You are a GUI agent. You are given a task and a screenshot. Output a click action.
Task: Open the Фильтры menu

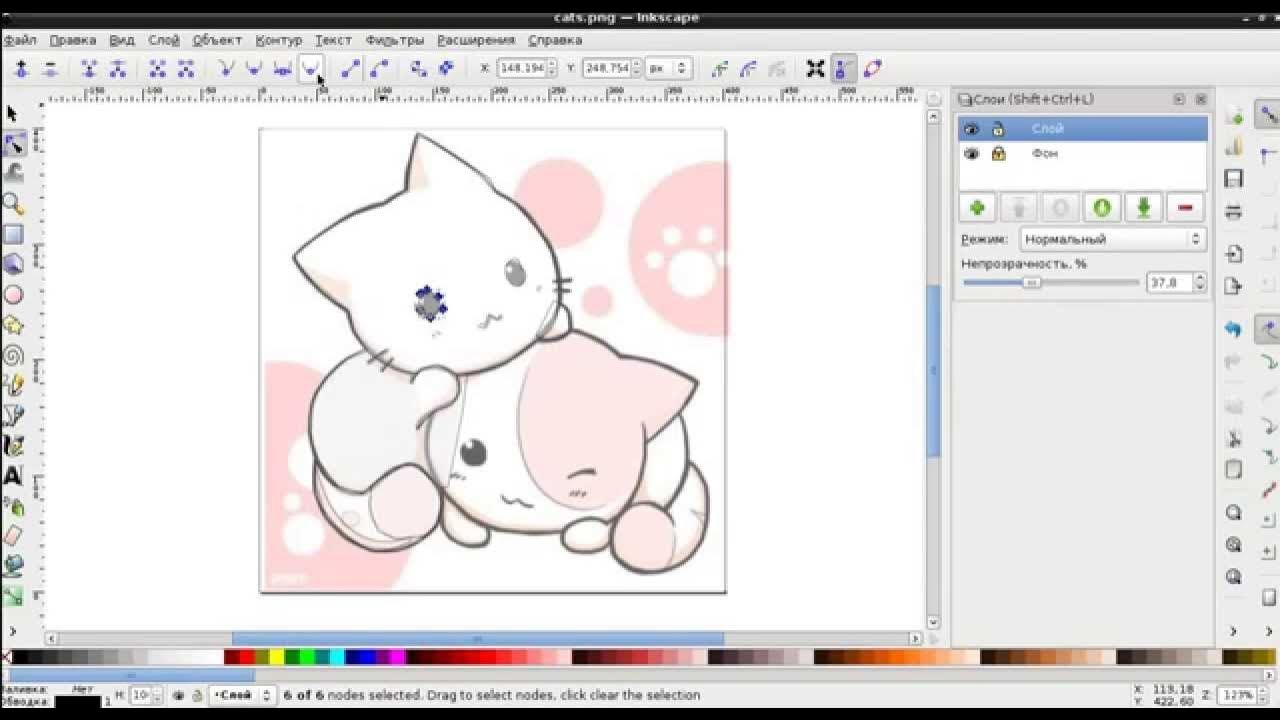tap(394, 40)
